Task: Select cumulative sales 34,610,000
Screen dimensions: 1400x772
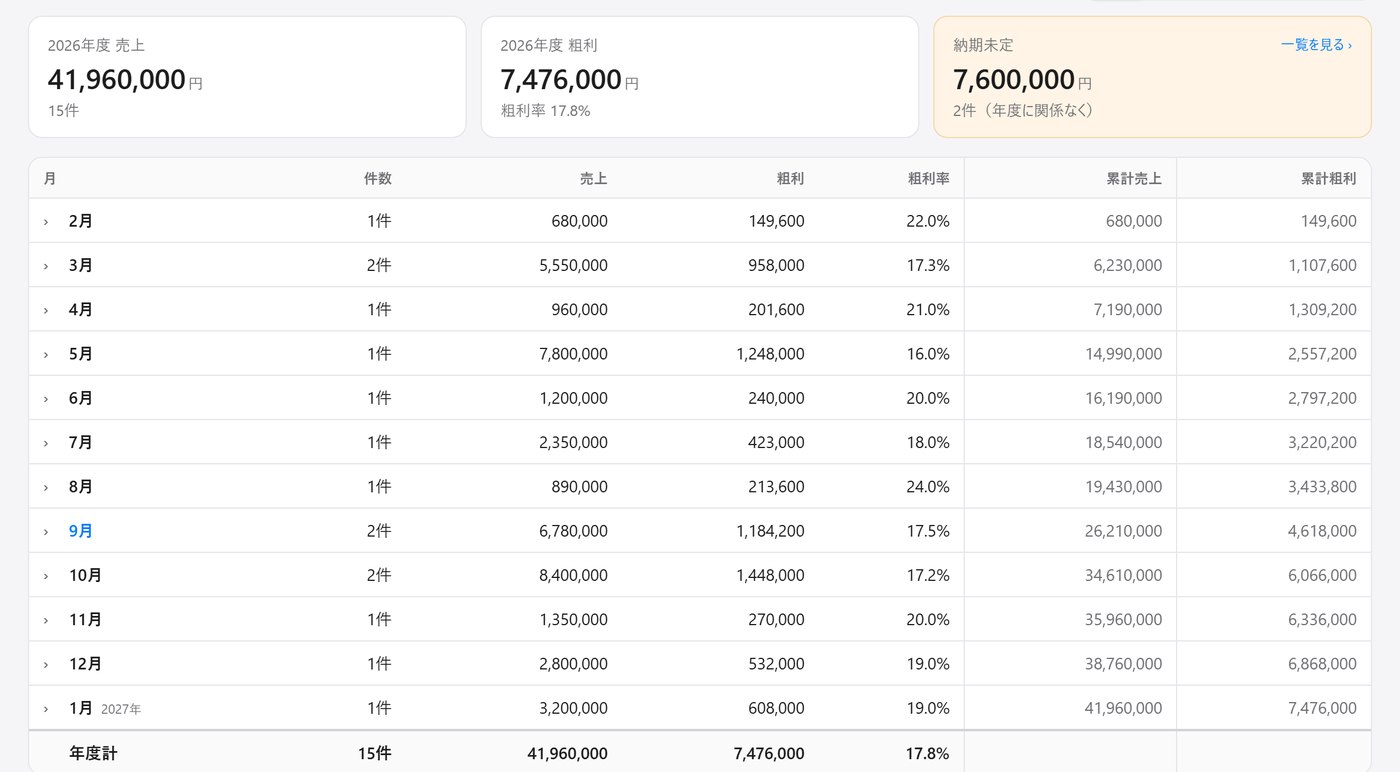Action: click(x=1123, y=576)
